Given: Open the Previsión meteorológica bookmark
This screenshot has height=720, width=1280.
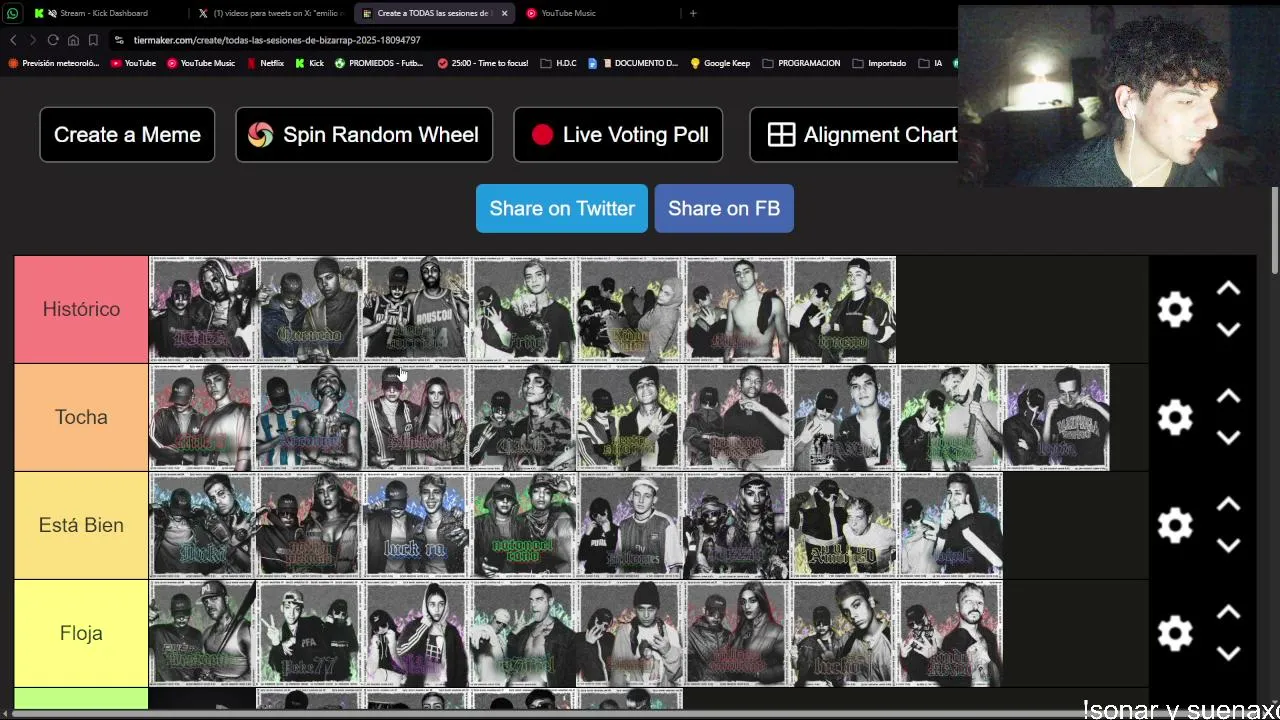Looking at the screenshot, I should pyautogui.click(x=54, y=63).
